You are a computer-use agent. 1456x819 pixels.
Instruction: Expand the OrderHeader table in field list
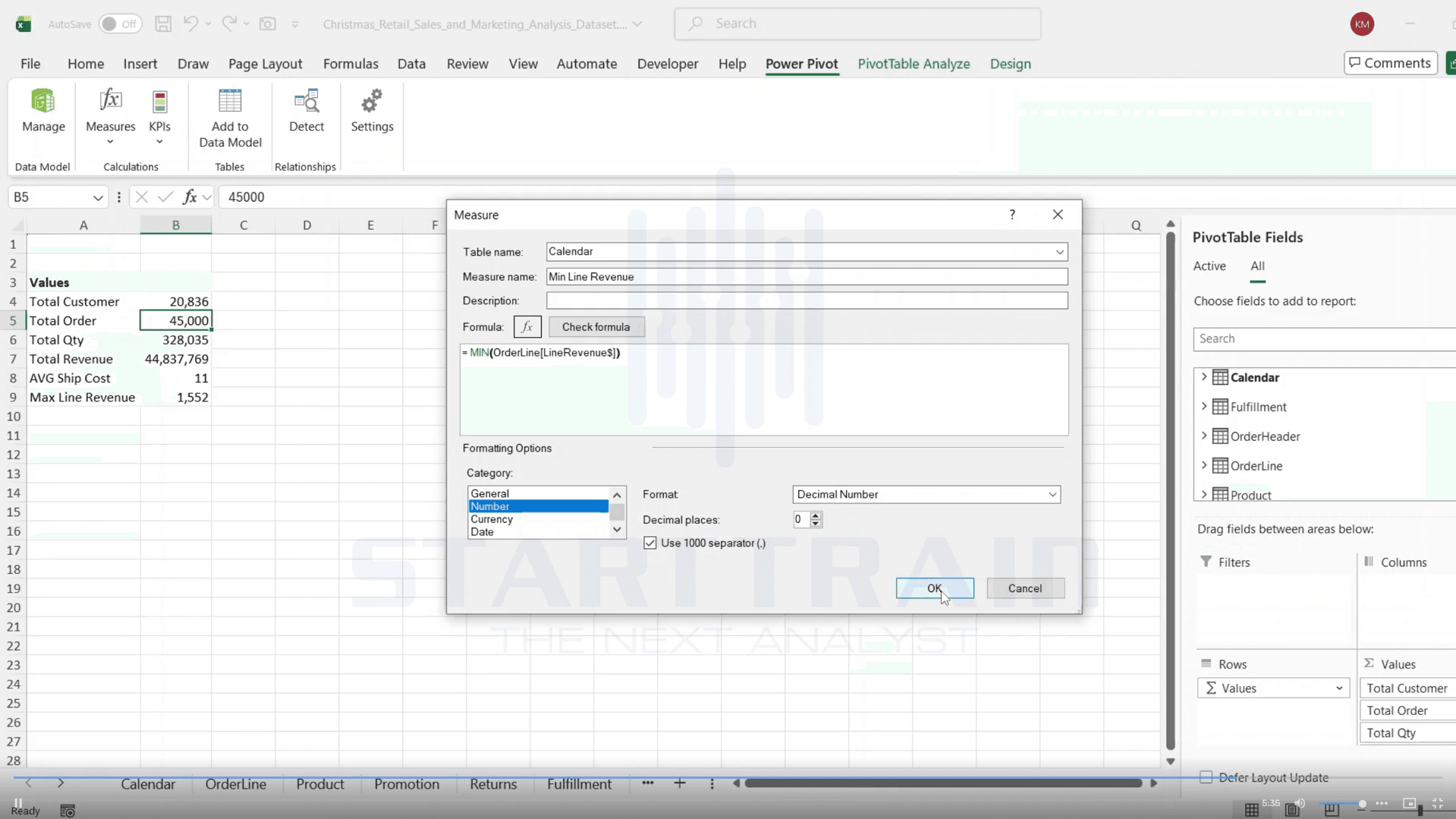coord(1204,436)
